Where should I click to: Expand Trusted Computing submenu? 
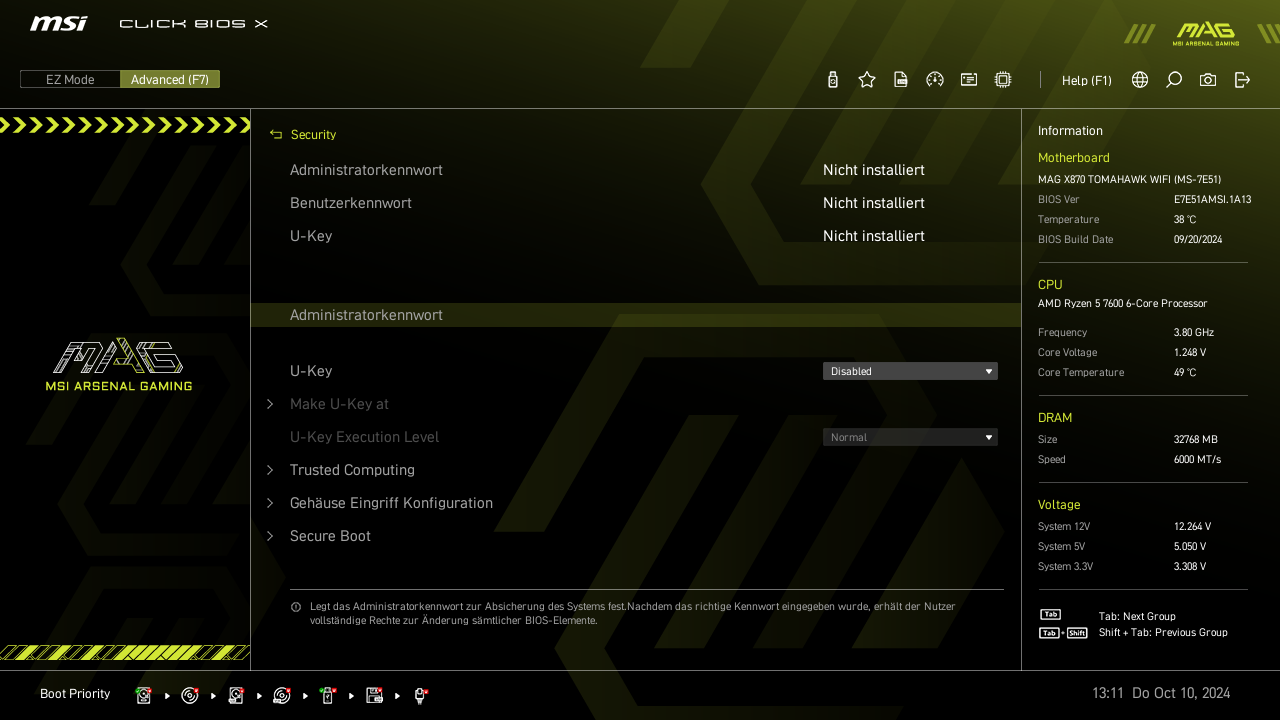pyautogui.click(x=352, y=470)
